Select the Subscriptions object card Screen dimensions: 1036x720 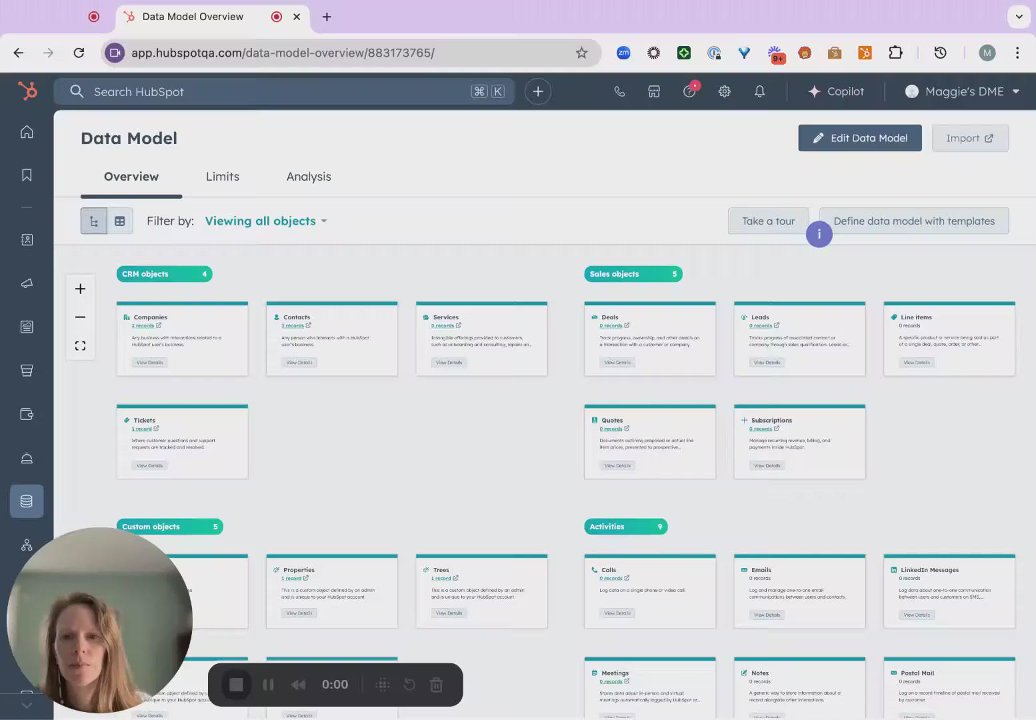pos(799,441)
